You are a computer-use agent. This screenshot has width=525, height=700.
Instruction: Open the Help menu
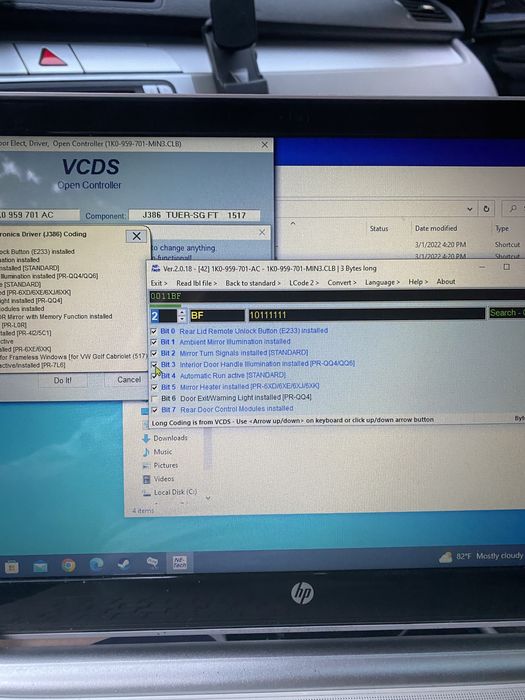point(418,282)
